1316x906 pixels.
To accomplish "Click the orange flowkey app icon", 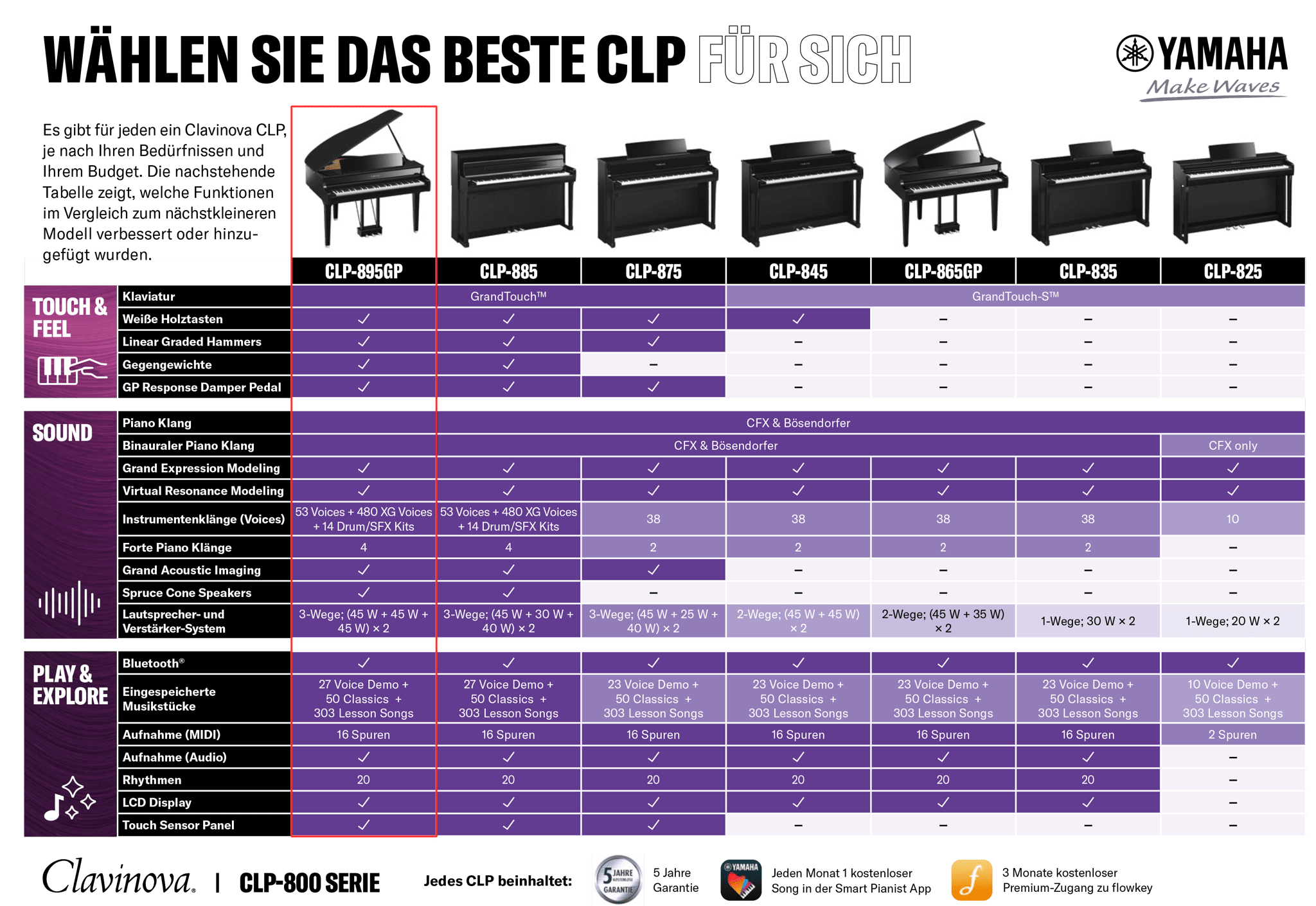I will click(x=972, y=880).
